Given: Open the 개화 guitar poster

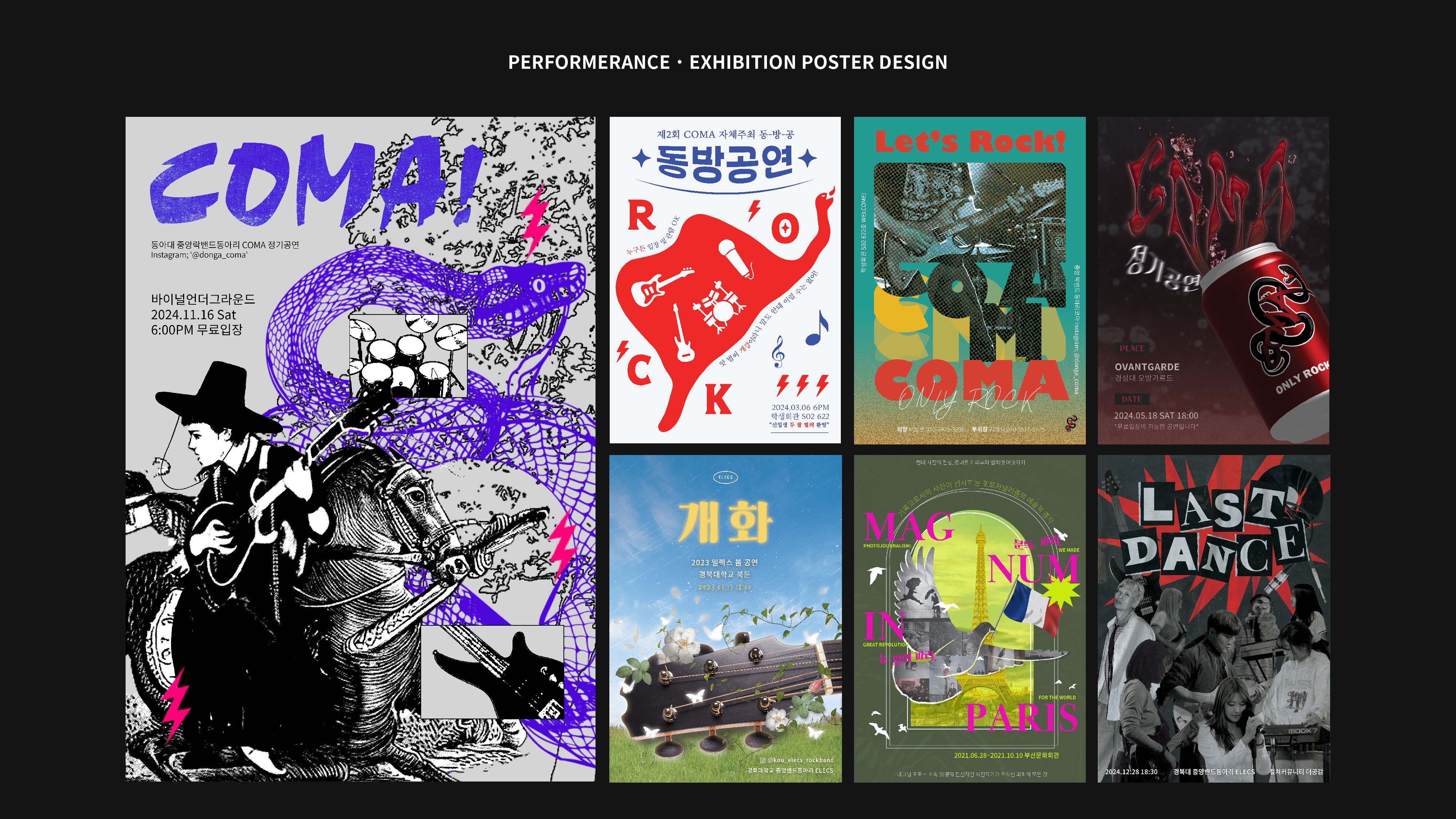Looking at the screenshot, I should pos(725,619).
